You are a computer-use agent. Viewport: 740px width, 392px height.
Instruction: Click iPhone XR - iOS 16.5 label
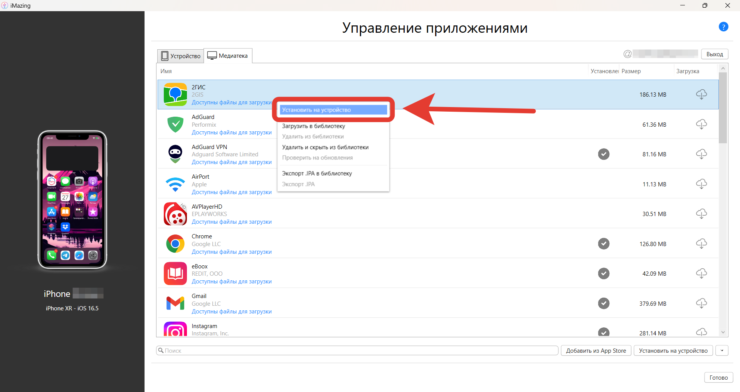pos(72,308)
